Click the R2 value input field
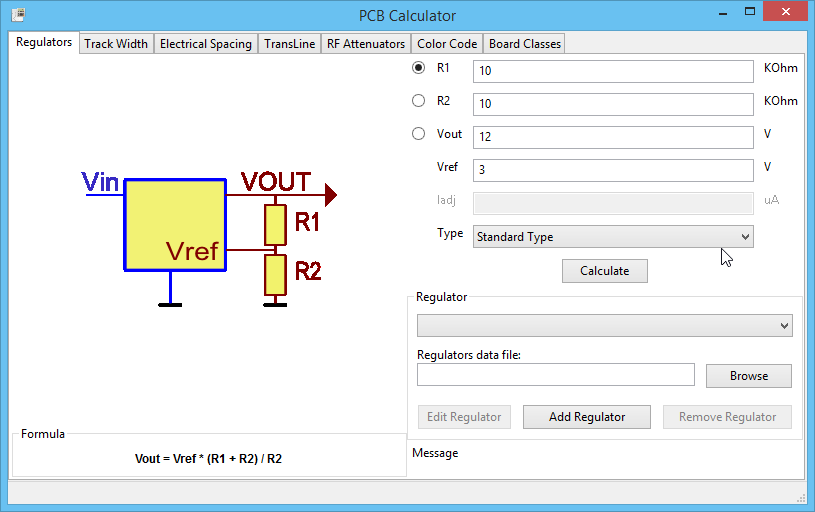Image resolution: width=815 pixels, height=512 pixels. coord(613,104)
